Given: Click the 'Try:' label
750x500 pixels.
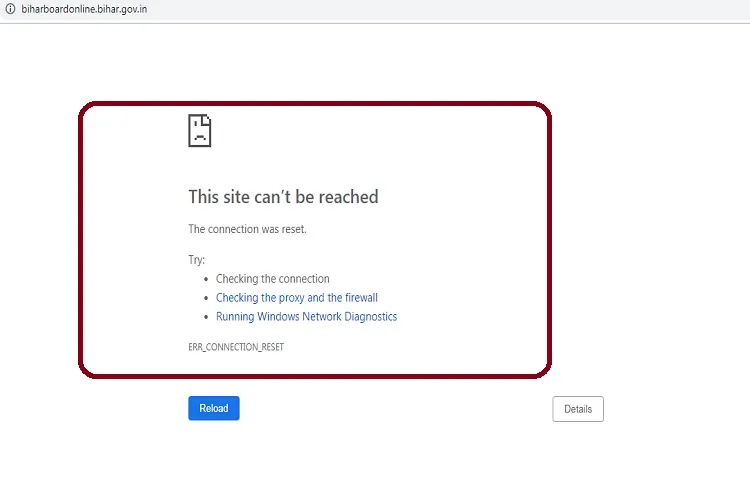Looking at the screenshot, I should [x=197, y=260].
